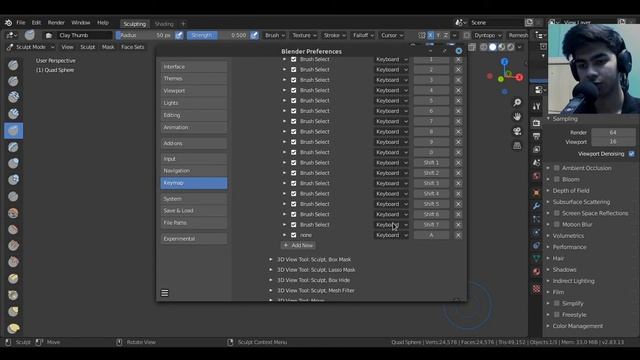Enable Bloom checkbox
Screen dimensions: 640x360
[x=556, y=179]
